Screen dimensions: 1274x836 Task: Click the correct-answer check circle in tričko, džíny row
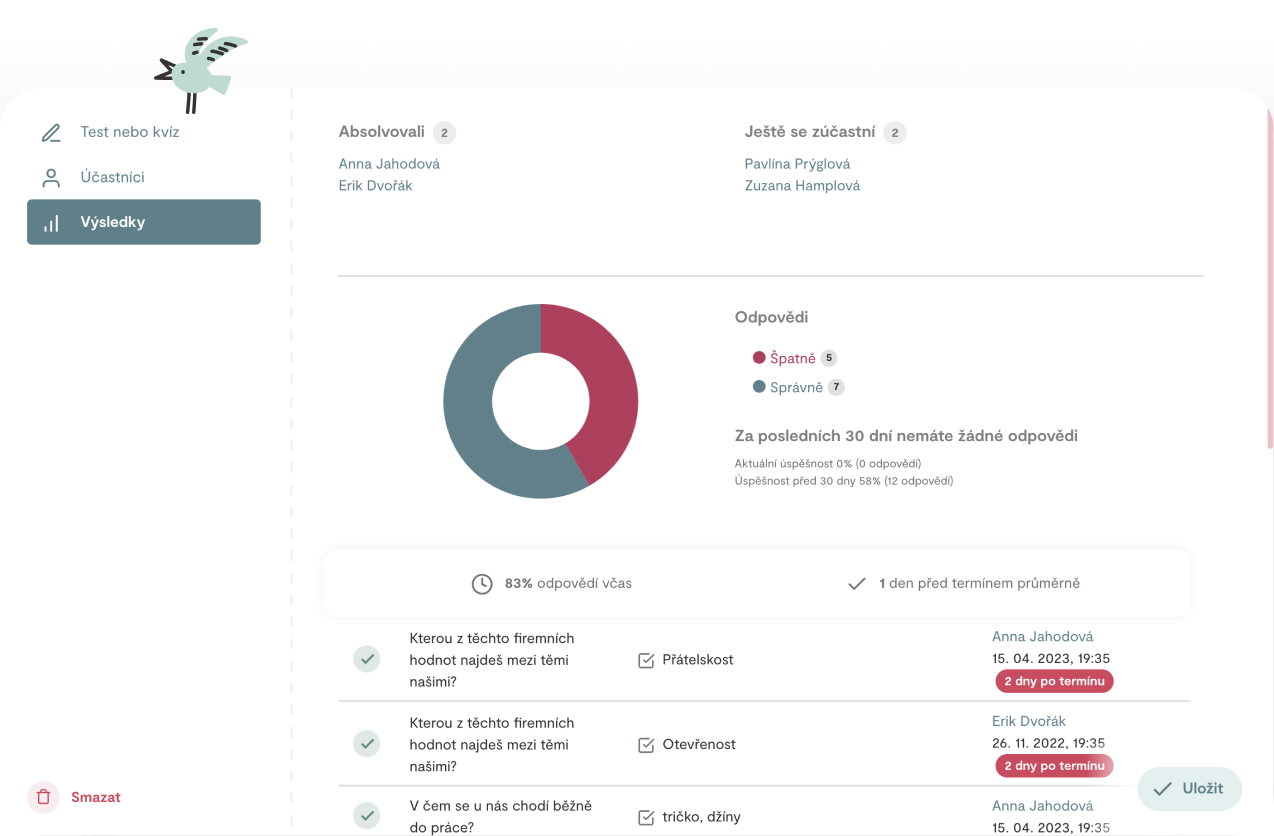pyautogui.click(x=367, y=816)
